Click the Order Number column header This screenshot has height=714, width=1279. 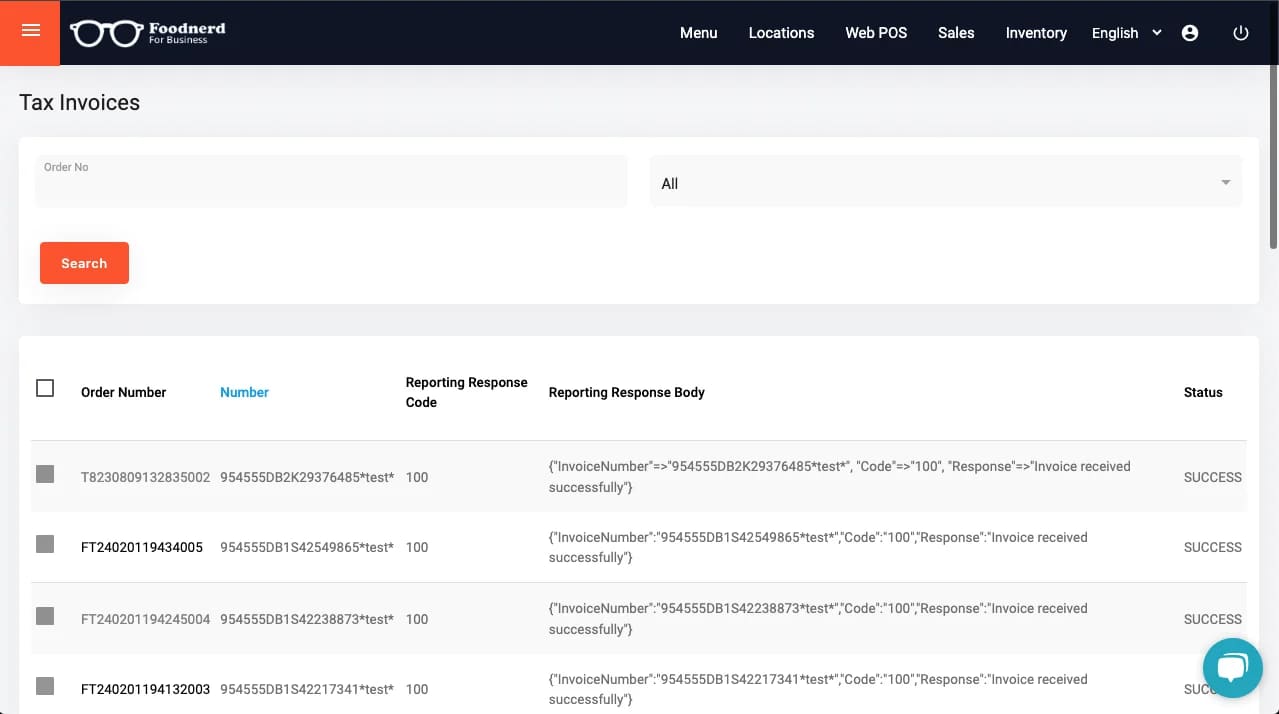tap(123, 392)
